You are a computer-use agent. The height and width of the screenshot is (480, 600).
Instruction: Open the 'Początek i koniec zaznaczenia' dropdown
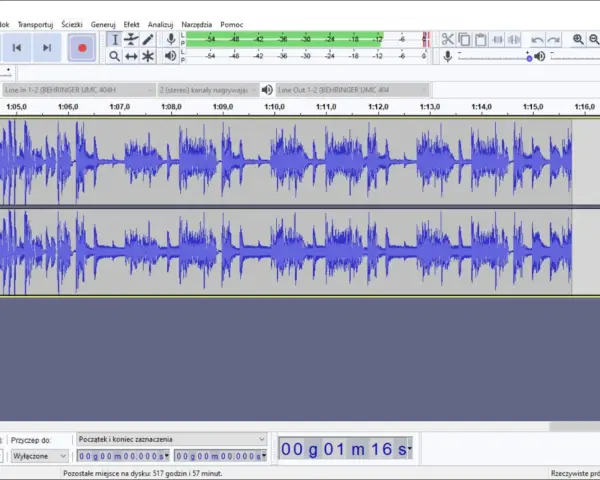[x=171, y=439]
